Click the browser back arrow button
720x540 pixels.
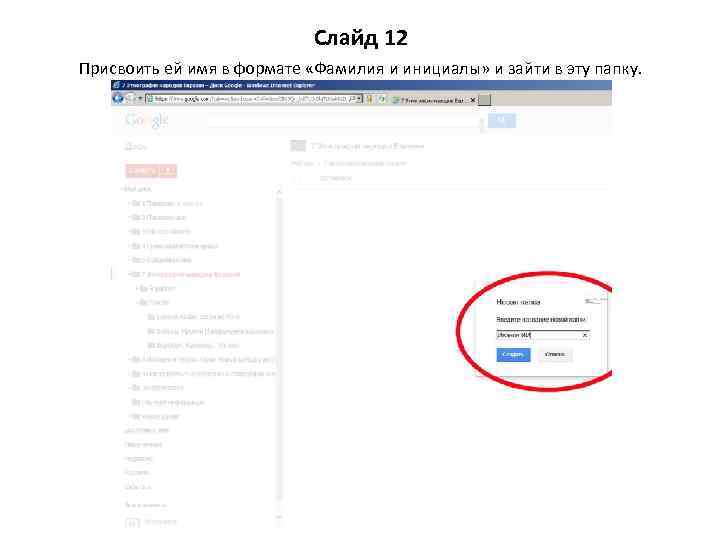click(x=118, y=98)
